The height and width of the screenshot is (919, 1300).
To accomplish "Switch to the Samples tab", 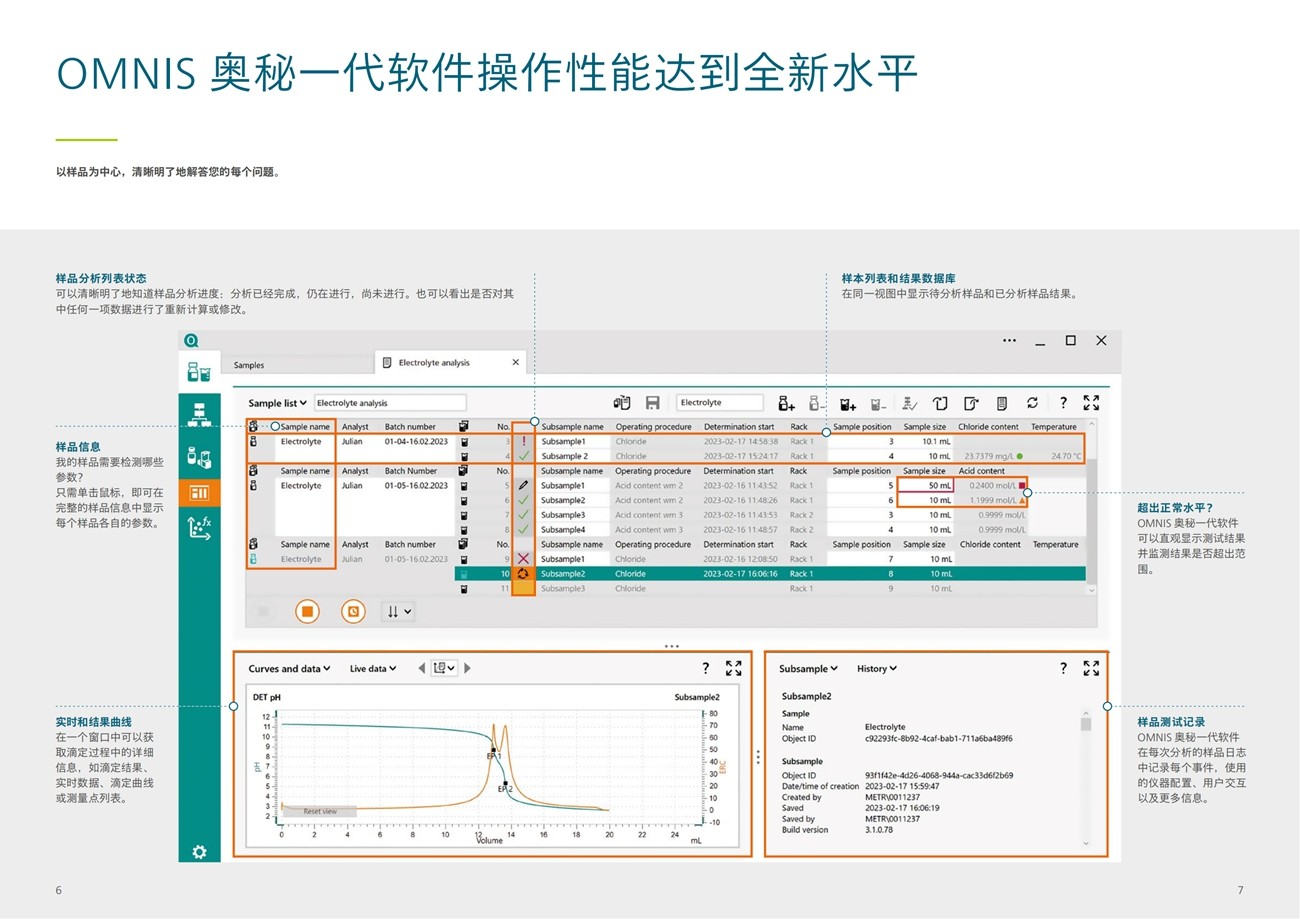I will (249, 365).
